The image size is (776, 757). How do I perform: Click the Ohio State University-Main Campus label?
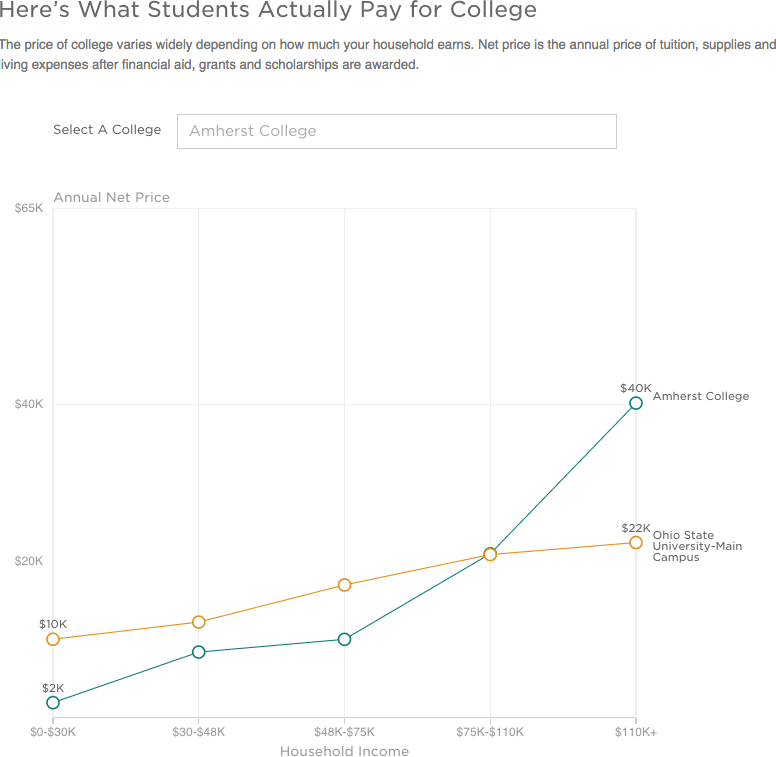tap(697, 546)
